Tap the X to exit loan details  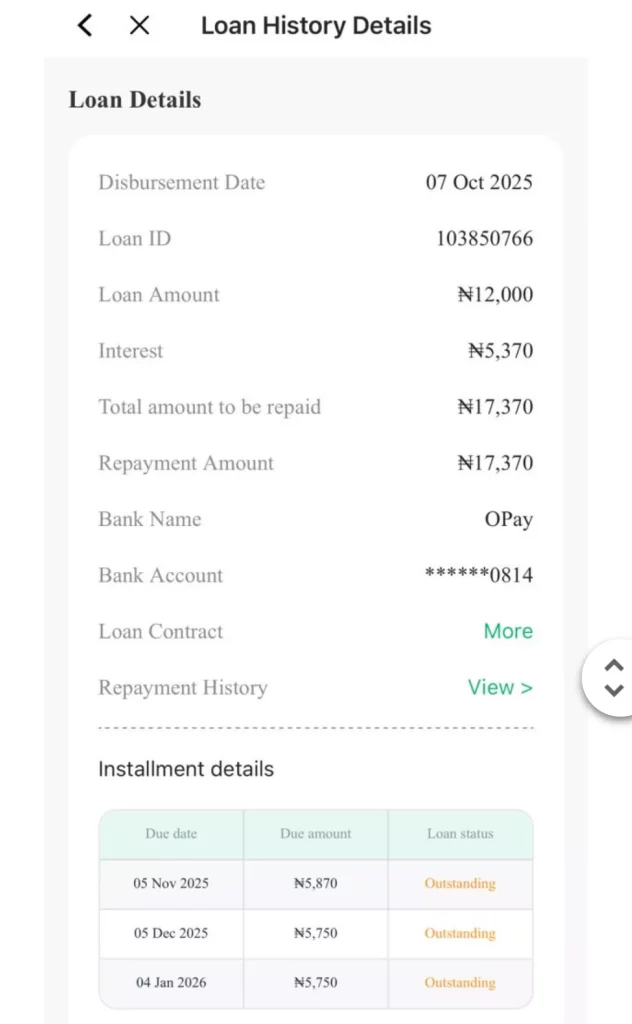pos(139,25)
